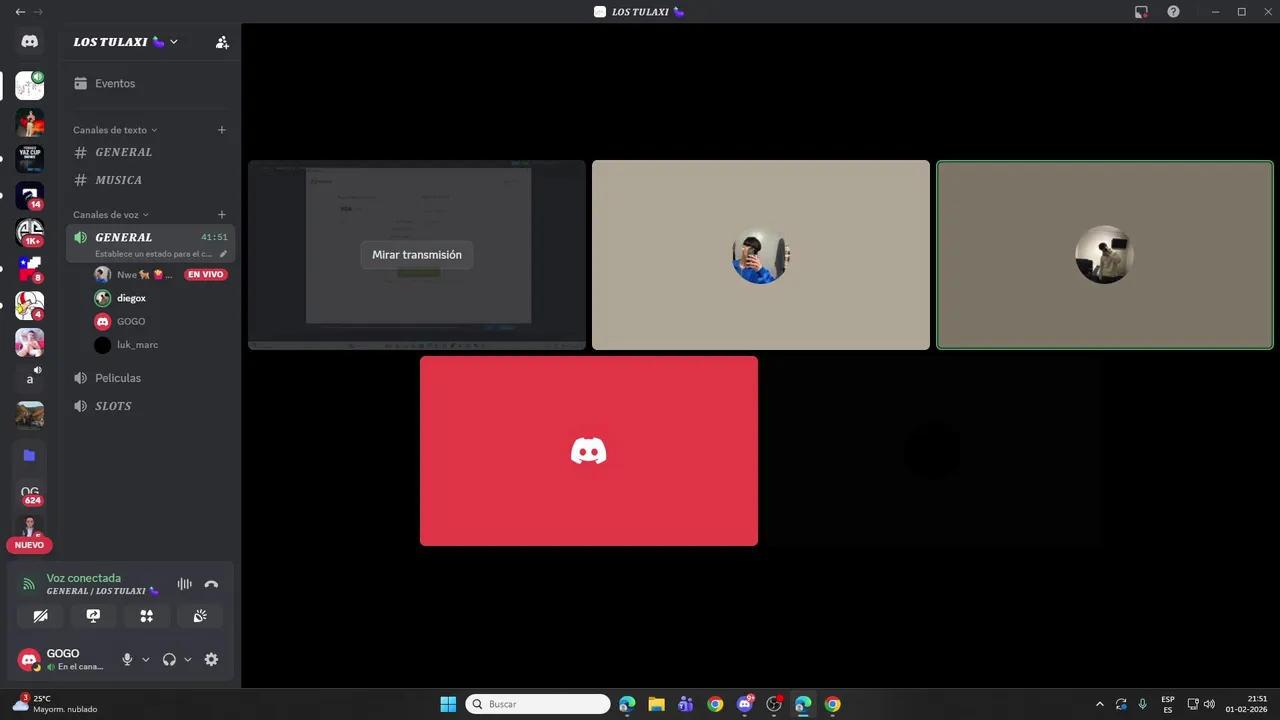Create channel in Canales de voz

click(222, 215)
